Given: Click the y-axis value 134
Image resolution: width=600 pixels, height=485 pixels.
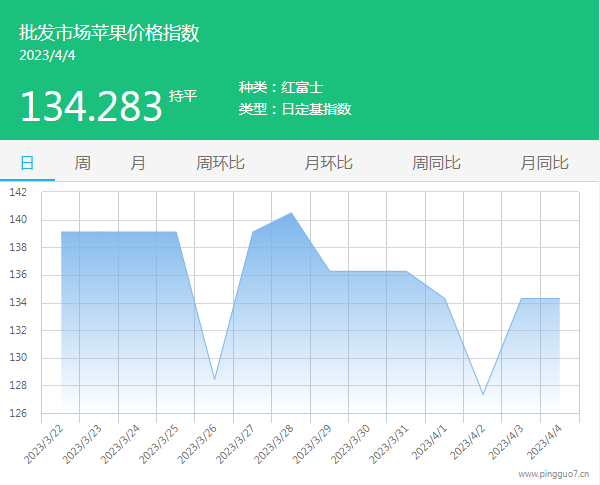Looking at the screenshot, I should point(18,302).
